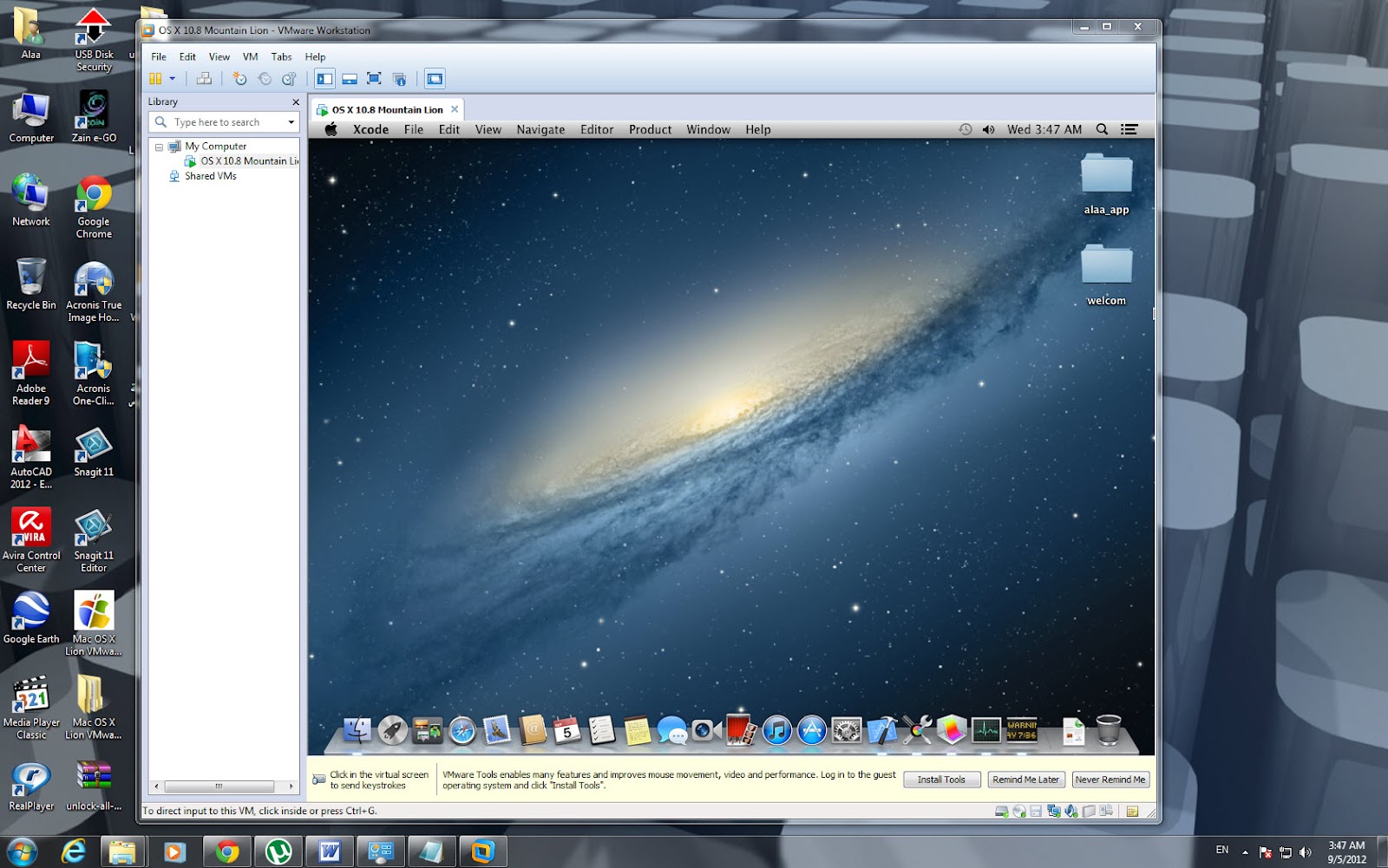This screenshot has width=1388, height=868.
Task: Open iTunes from the Mac dock
Action: tap(776, 730)
